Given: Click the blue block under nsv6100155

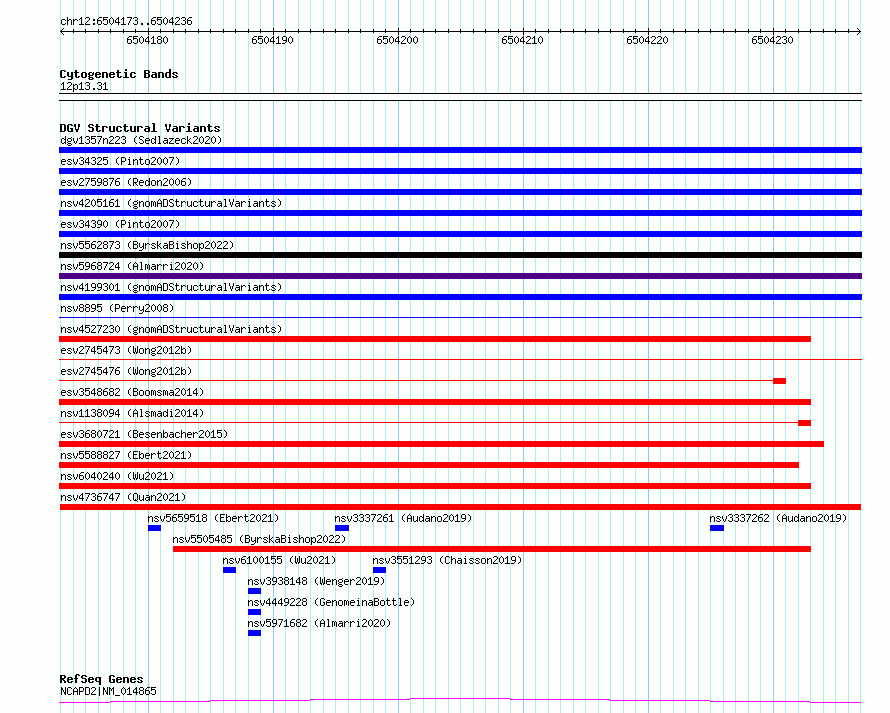Looking at the screenshot, I should coord(229,570).
